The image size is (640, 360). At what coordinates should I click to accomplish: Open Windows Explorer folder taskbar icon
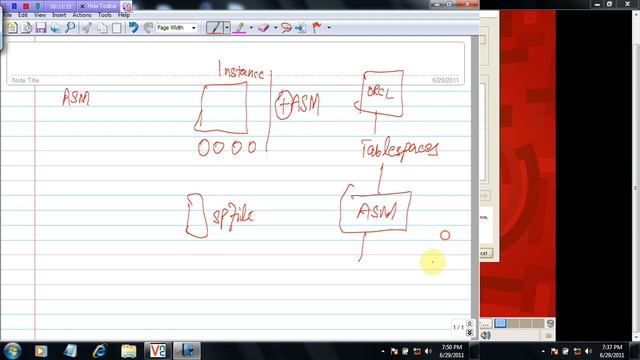[129, 351]
